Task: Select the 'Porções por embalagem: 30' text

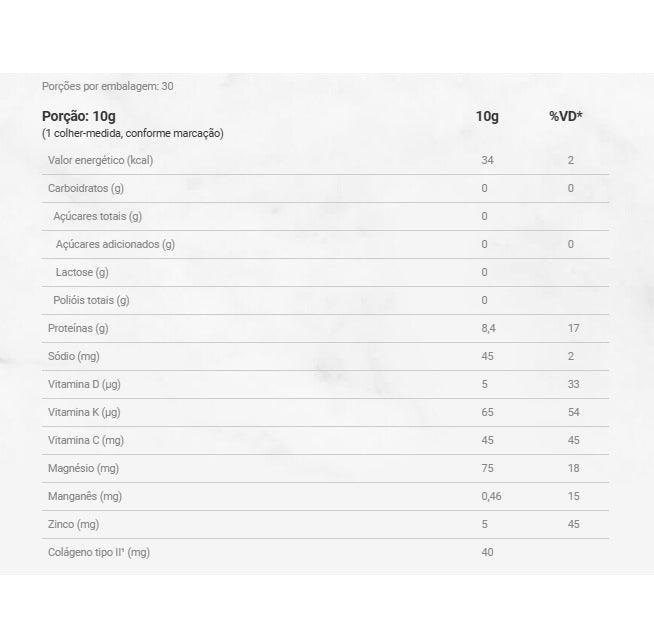Action: [108, 86]
